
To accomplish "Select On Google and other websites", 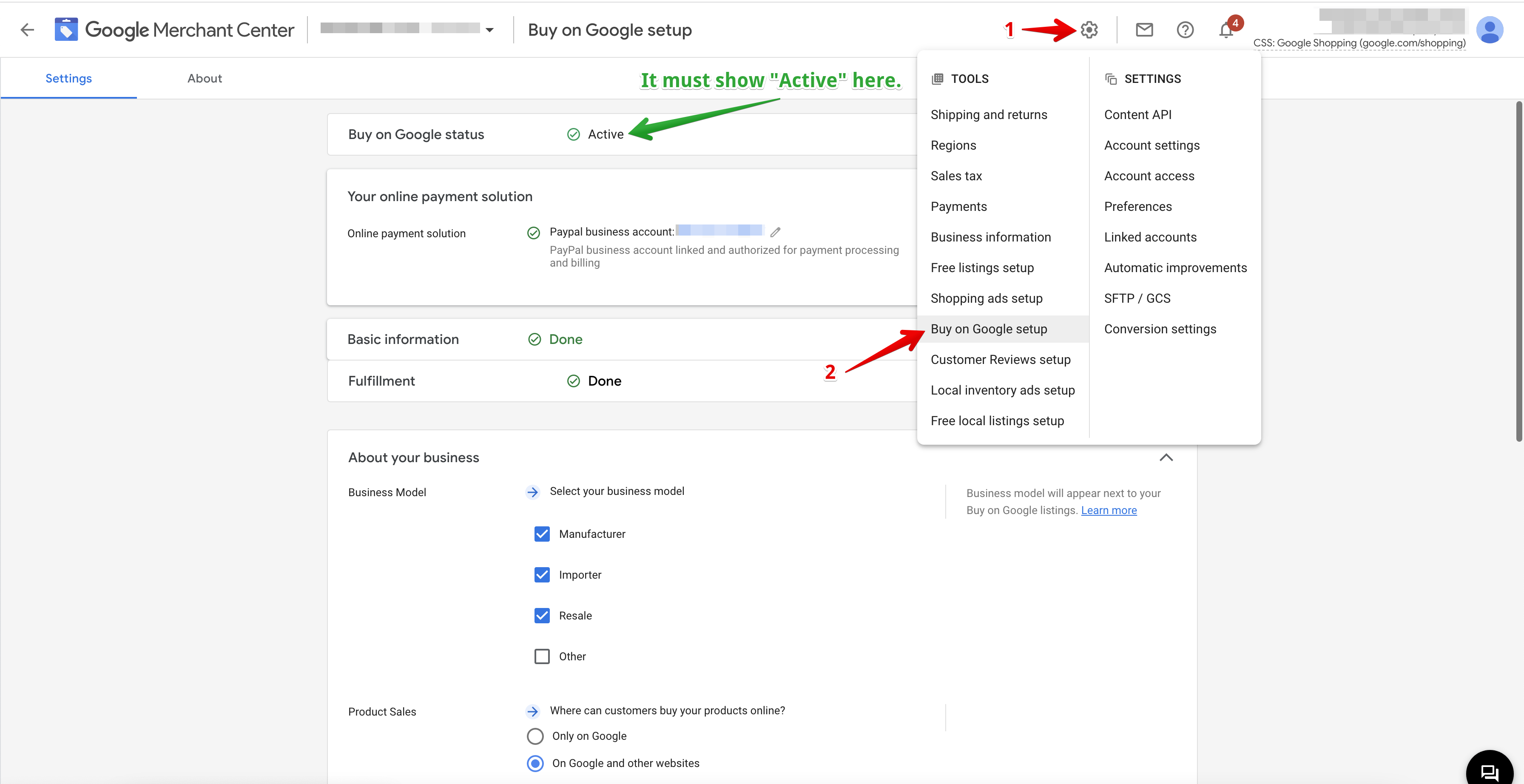I will (x=535, y=763).
